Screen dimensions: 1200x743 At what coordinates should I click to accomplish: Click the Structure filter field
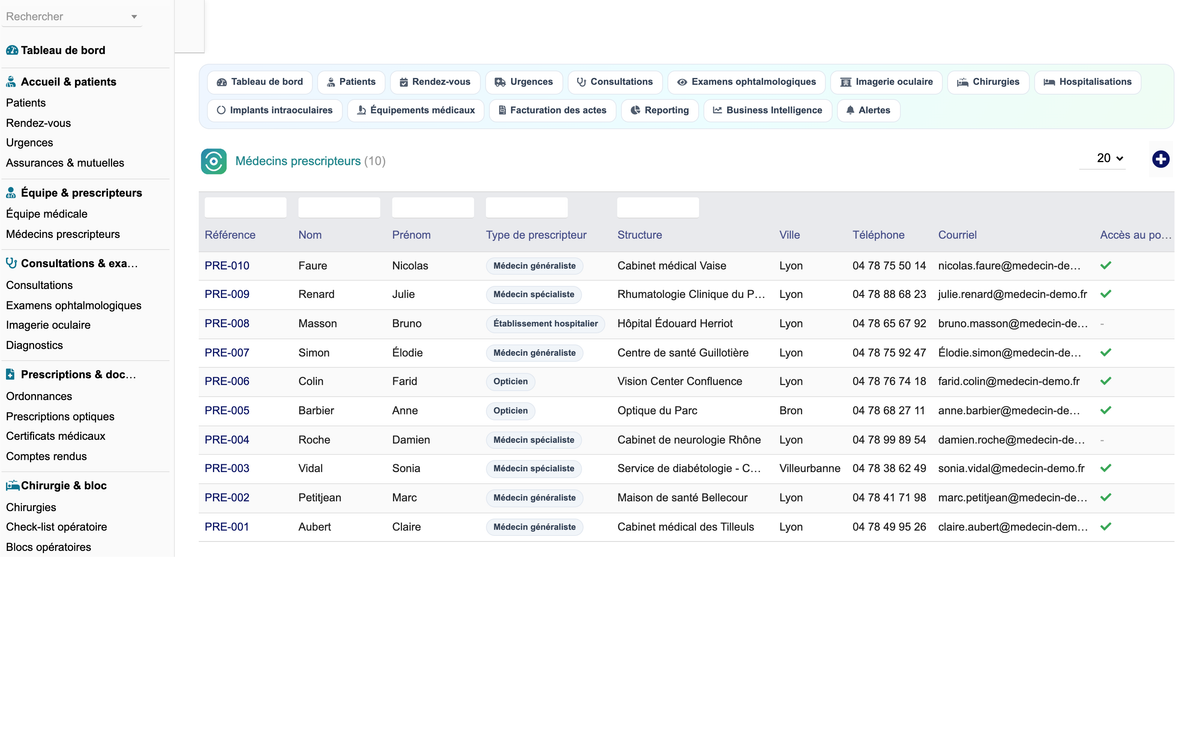point(658,207)
